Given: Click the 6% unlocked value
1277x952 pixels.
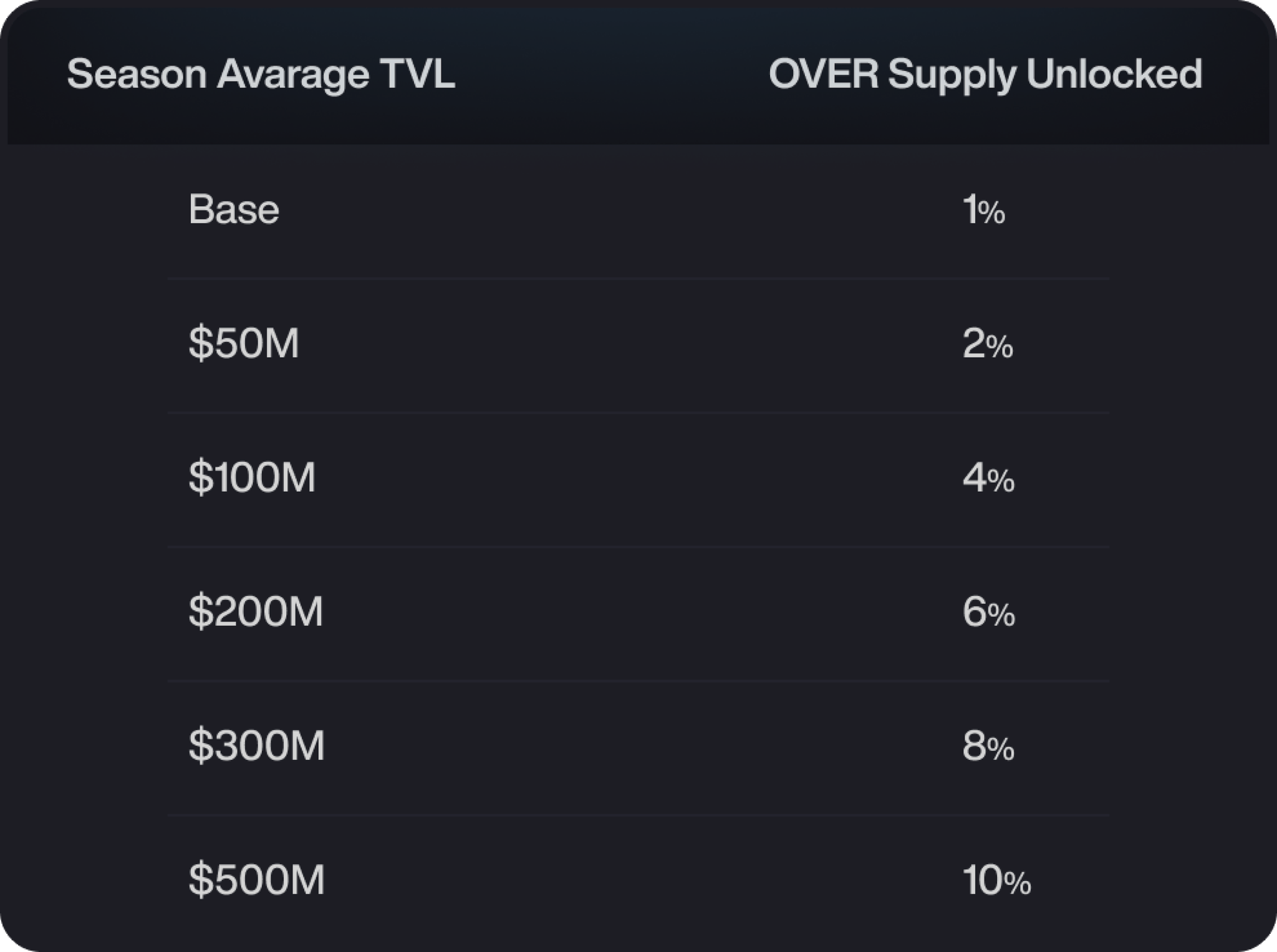Looking at the screenshot, I should 988,612.
